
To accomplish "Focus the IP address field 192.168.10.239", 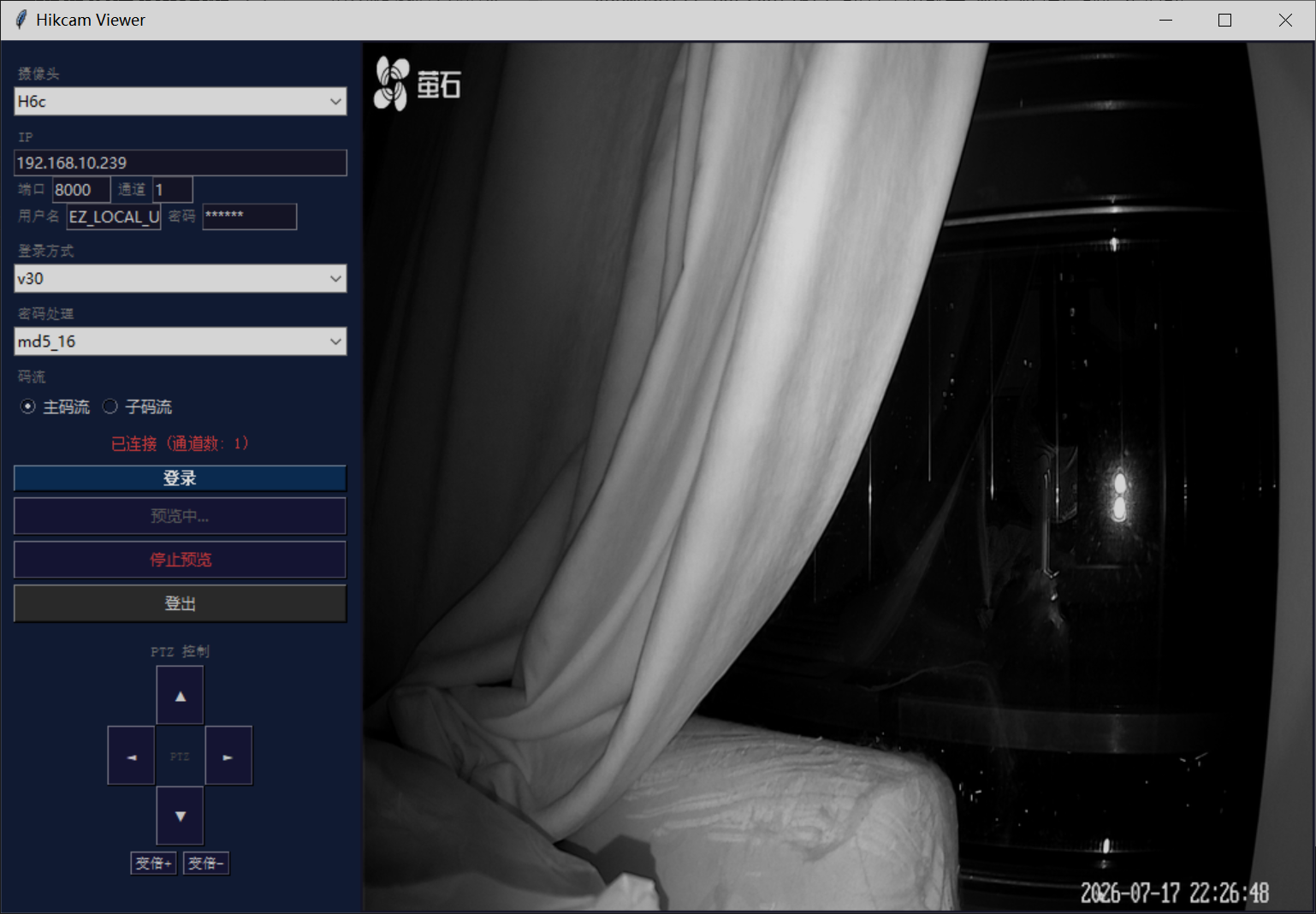I will point(181,163).
